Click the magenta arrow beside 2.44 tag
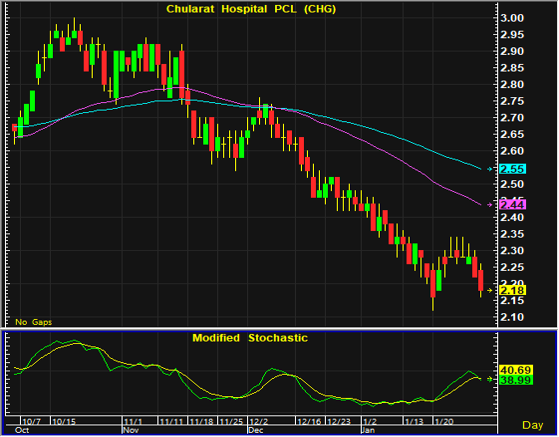This screenshot has width=559, height=437. (490, 205)
